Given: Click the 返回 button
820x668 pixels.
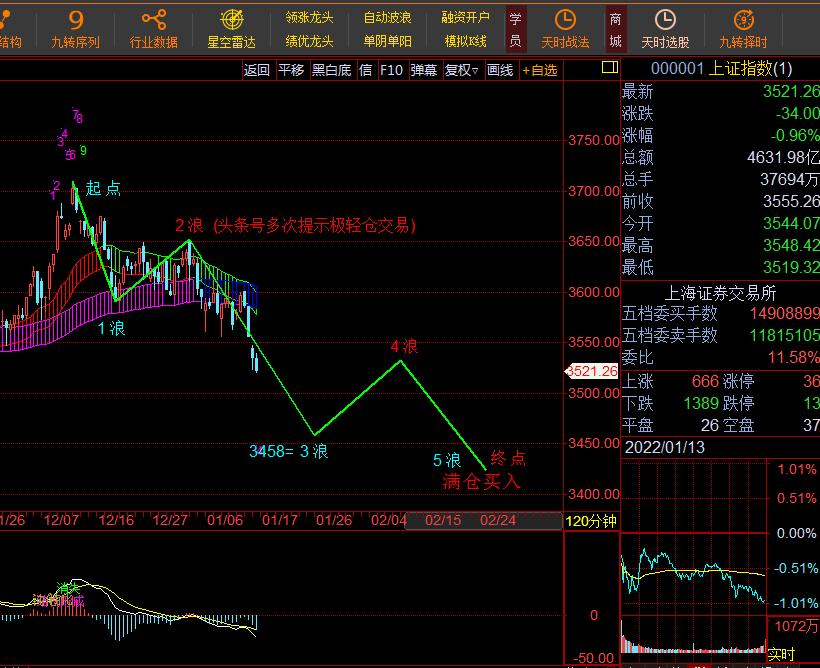Looking at the screenshot, I should click(257, 70).
